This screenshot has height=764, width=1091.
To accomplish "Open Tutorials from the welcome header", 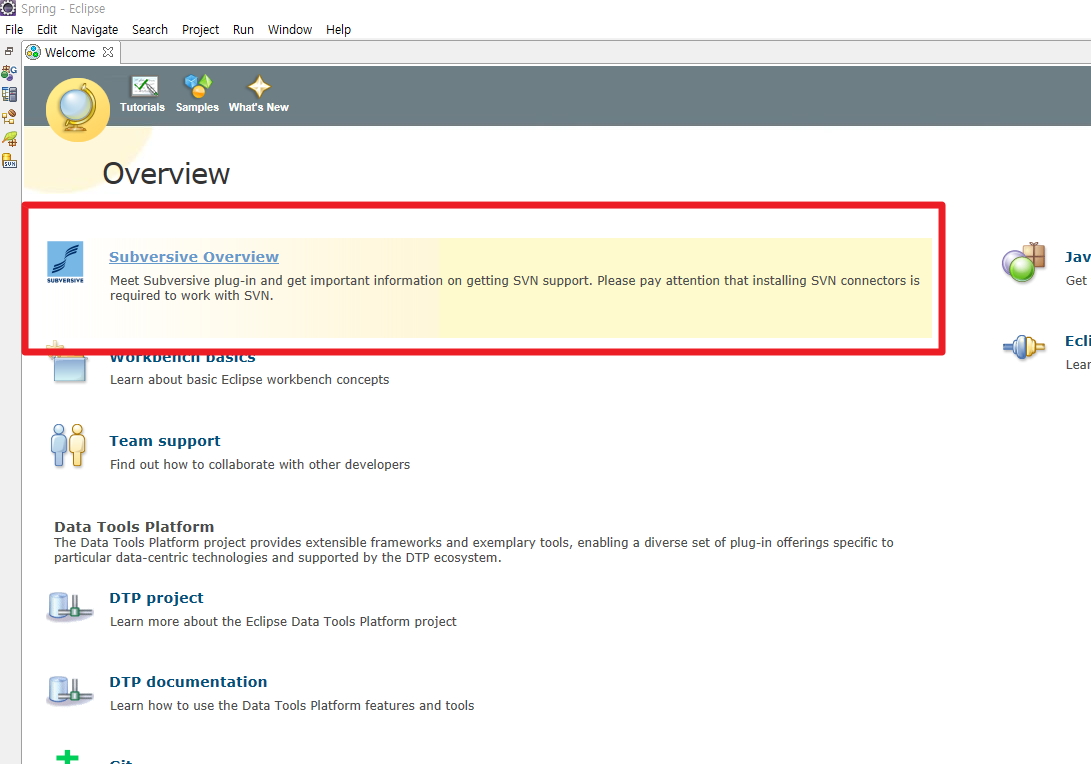I will (143, 94).
